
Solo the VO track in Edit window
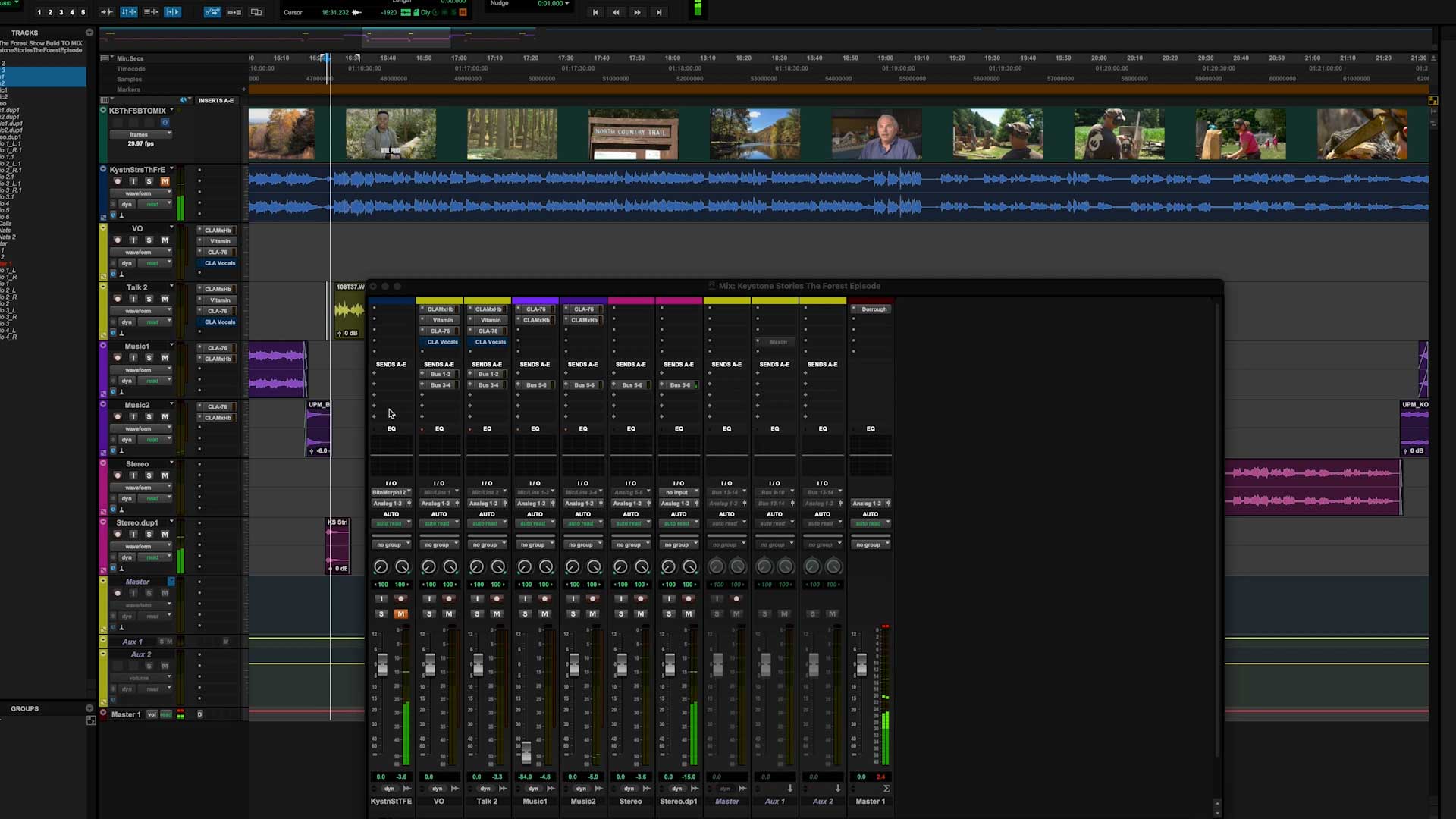149,240
